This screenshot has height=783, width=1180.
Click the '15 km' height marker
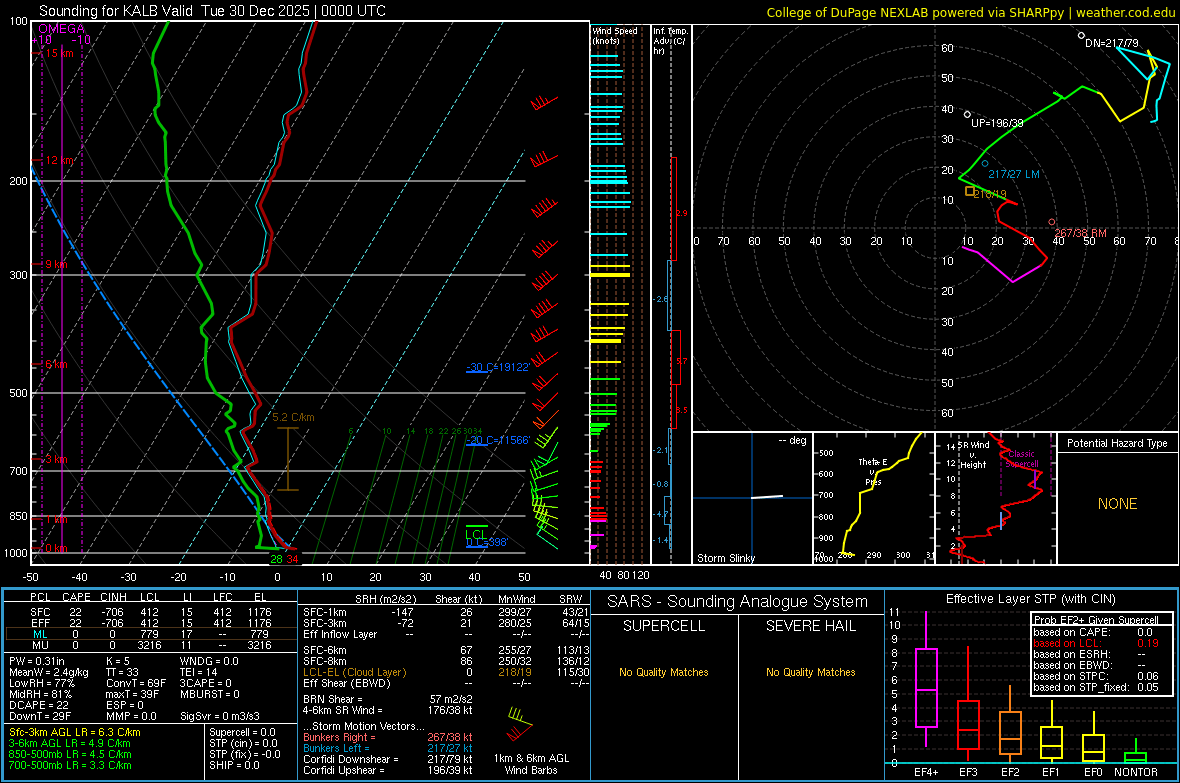coord(59,53)
